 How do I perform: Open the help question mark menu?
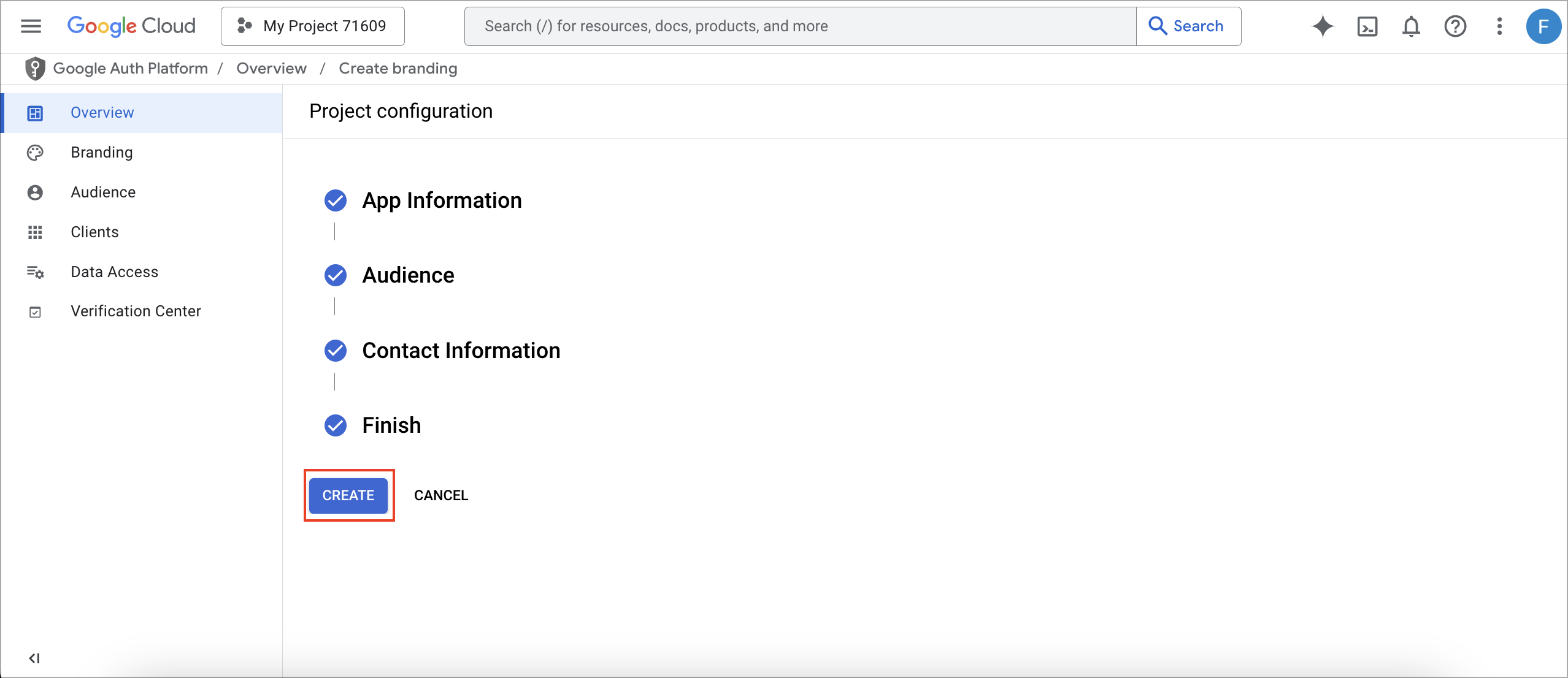point(1455,26)
